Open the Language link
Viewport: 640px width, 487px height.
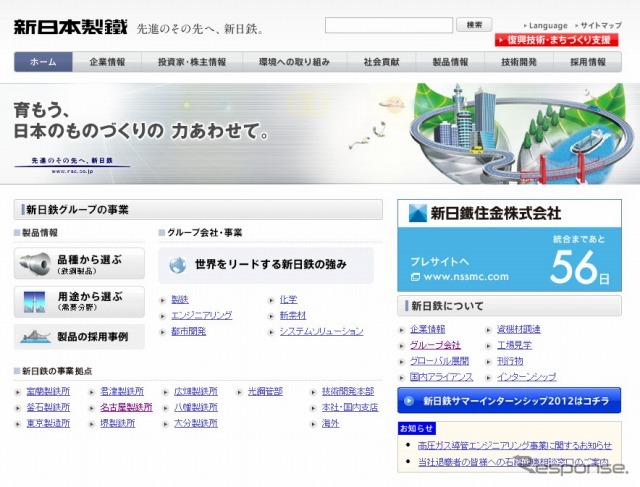coord(548,26)
